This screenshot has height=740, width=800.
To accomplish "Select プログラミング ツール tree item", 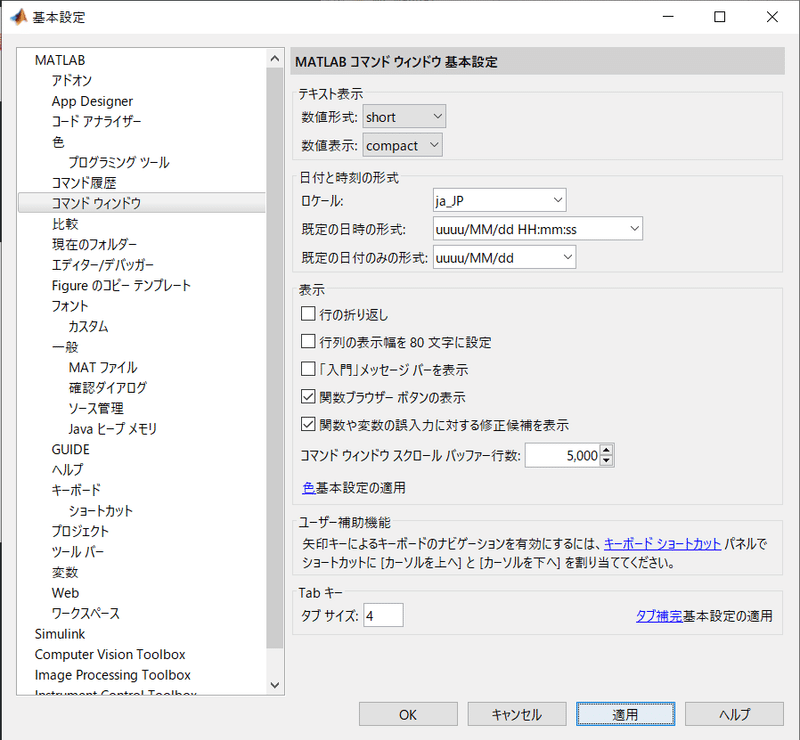I will (119, 162).
